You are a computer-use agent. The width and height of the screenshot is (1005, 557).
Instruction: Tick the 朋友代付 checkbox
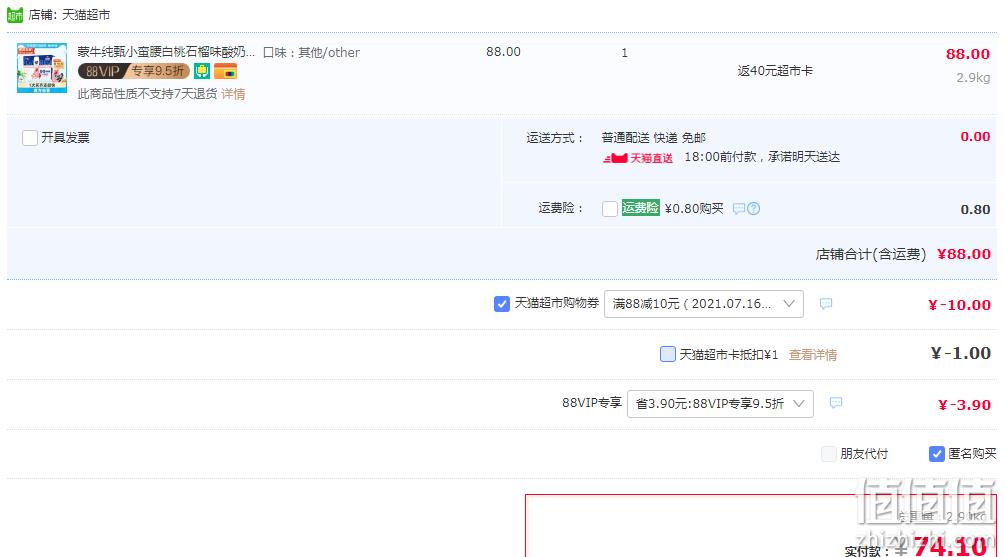(829, 454)
